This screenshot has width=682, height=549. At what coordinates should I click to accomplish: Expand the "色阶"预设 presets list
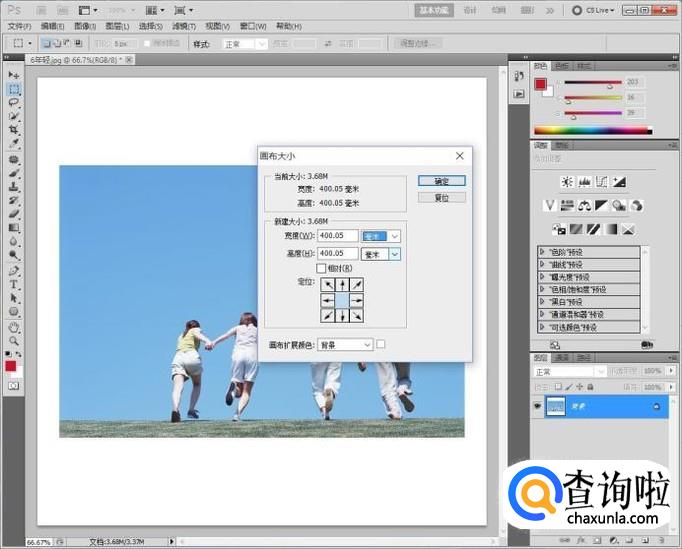(x=542, y=252)
